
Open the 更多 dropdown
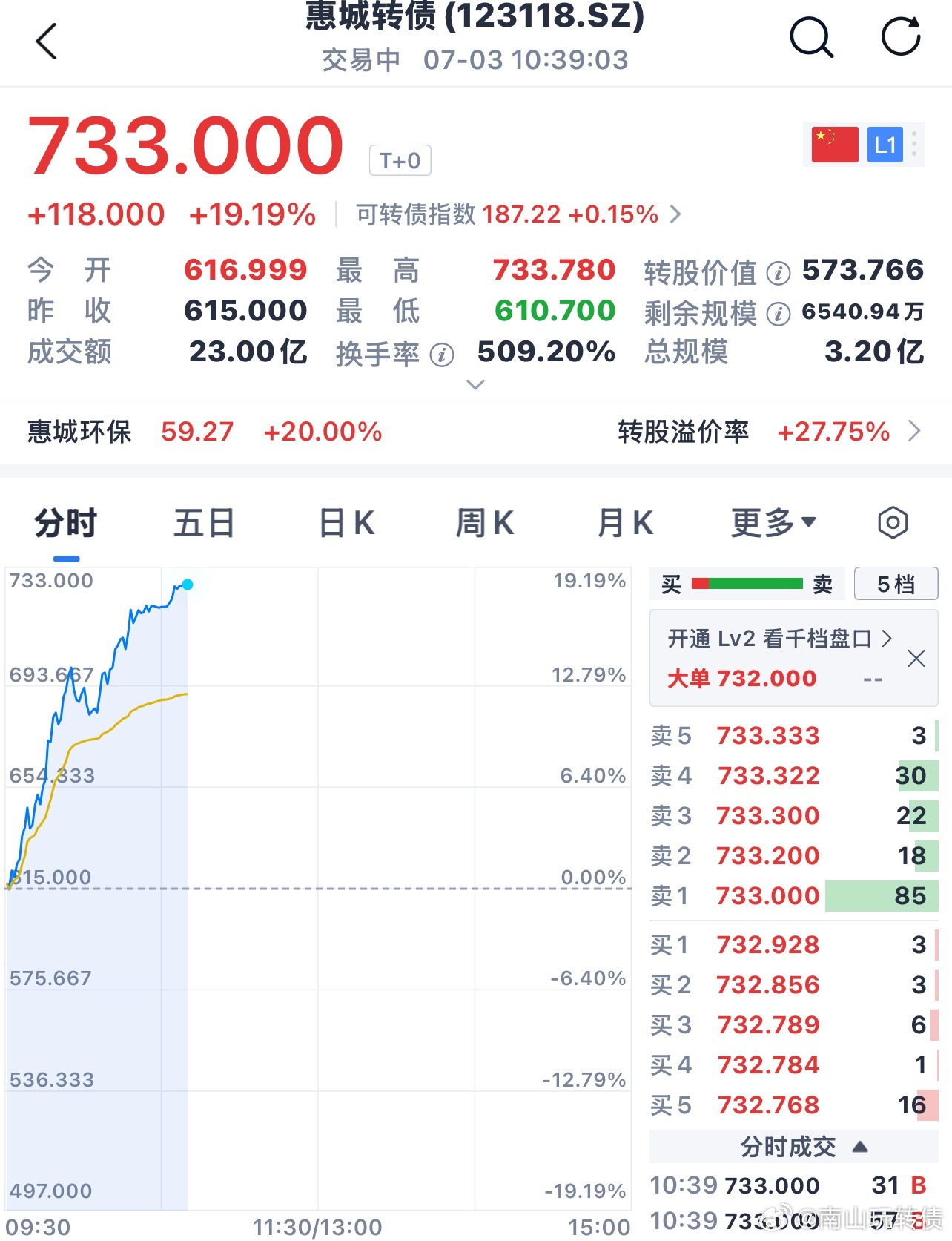[x=773, y=523]
